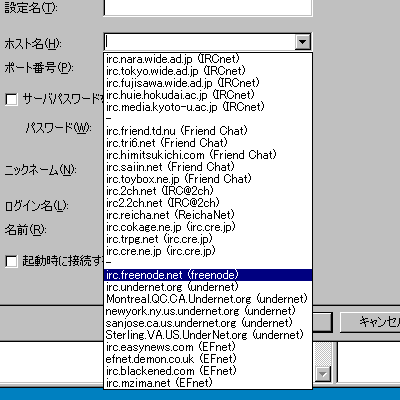The image size is (400, 400).
Task: Toggle the connect-at-startup checkbox
Action: (11, 261)
